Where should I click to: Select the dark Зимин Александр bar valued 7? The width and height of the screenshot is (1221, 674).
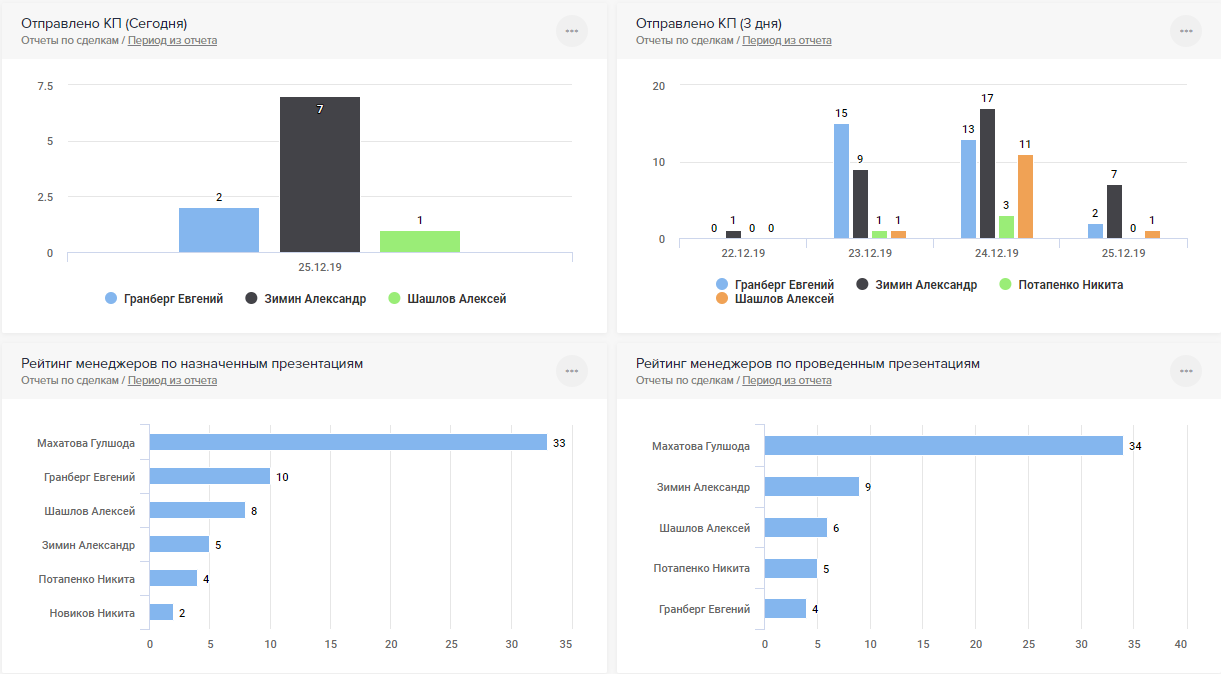tap(320, 174)
